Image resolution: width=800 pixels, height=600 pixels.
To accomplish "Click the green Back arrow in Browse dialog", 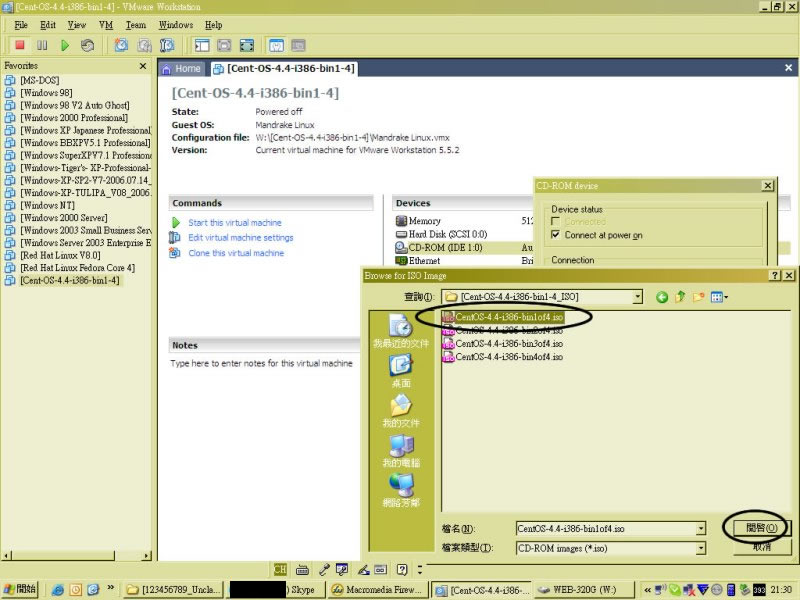I will click(x=662, y=297).
